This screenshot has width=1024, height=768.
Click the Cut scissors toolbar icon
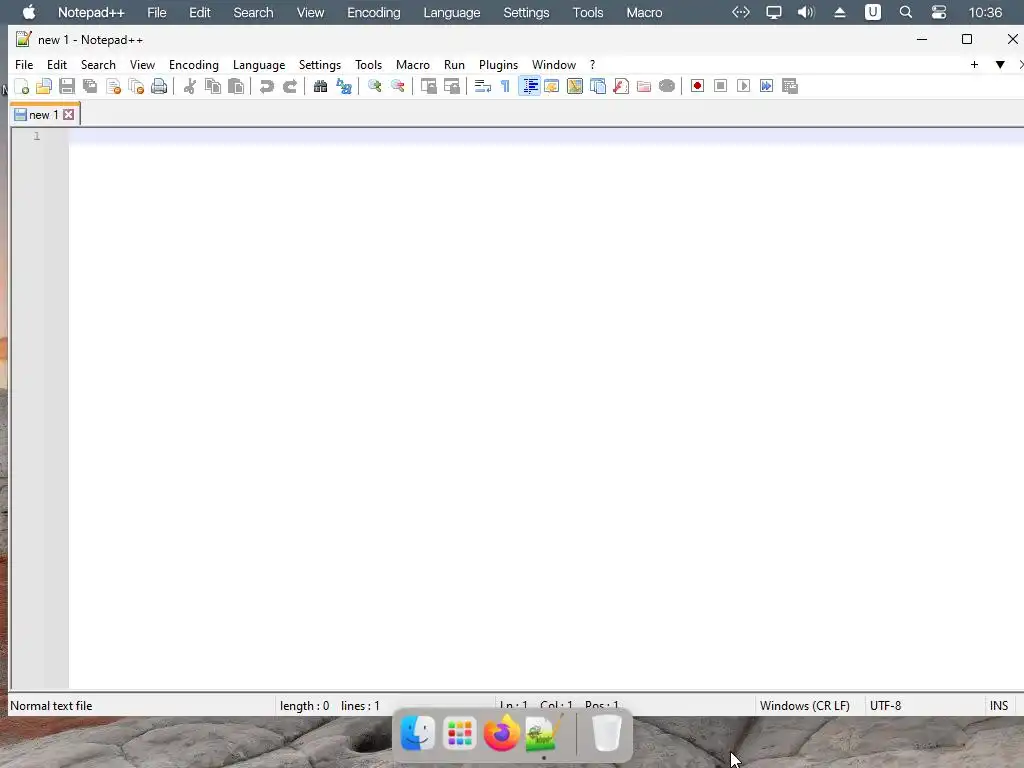(189, 86)
